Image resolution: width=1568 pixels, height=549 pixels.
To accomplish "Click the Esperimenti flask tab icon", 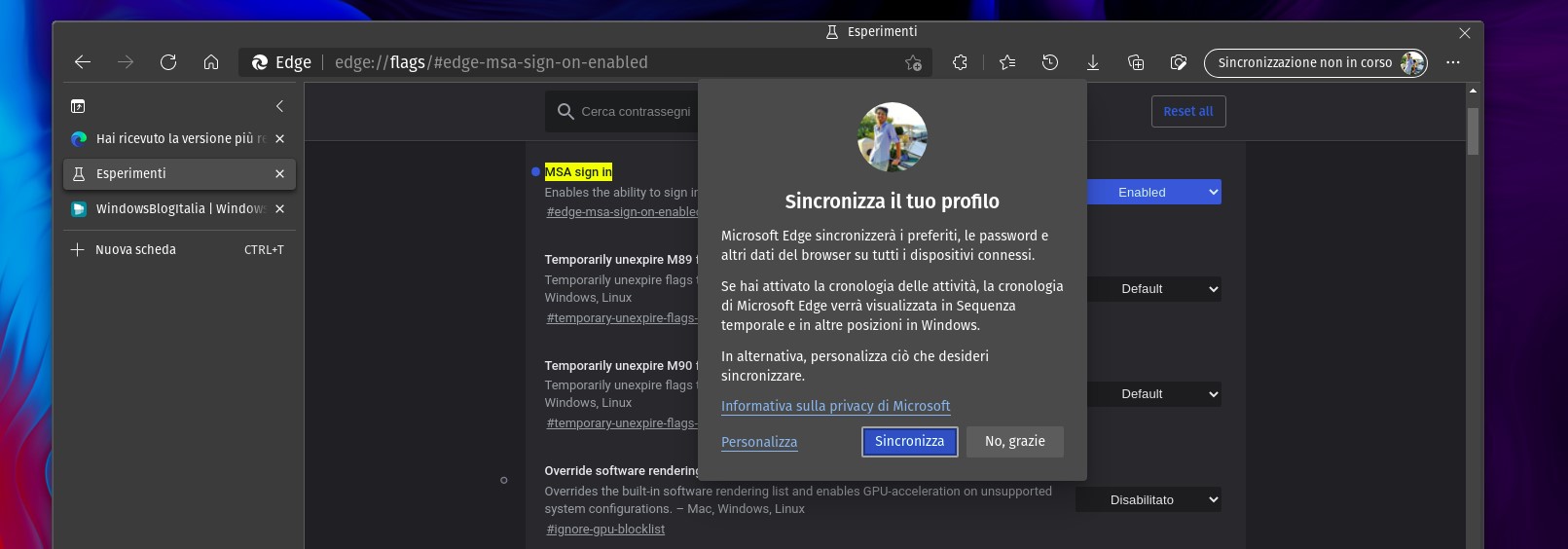I will tap(79, 173).
